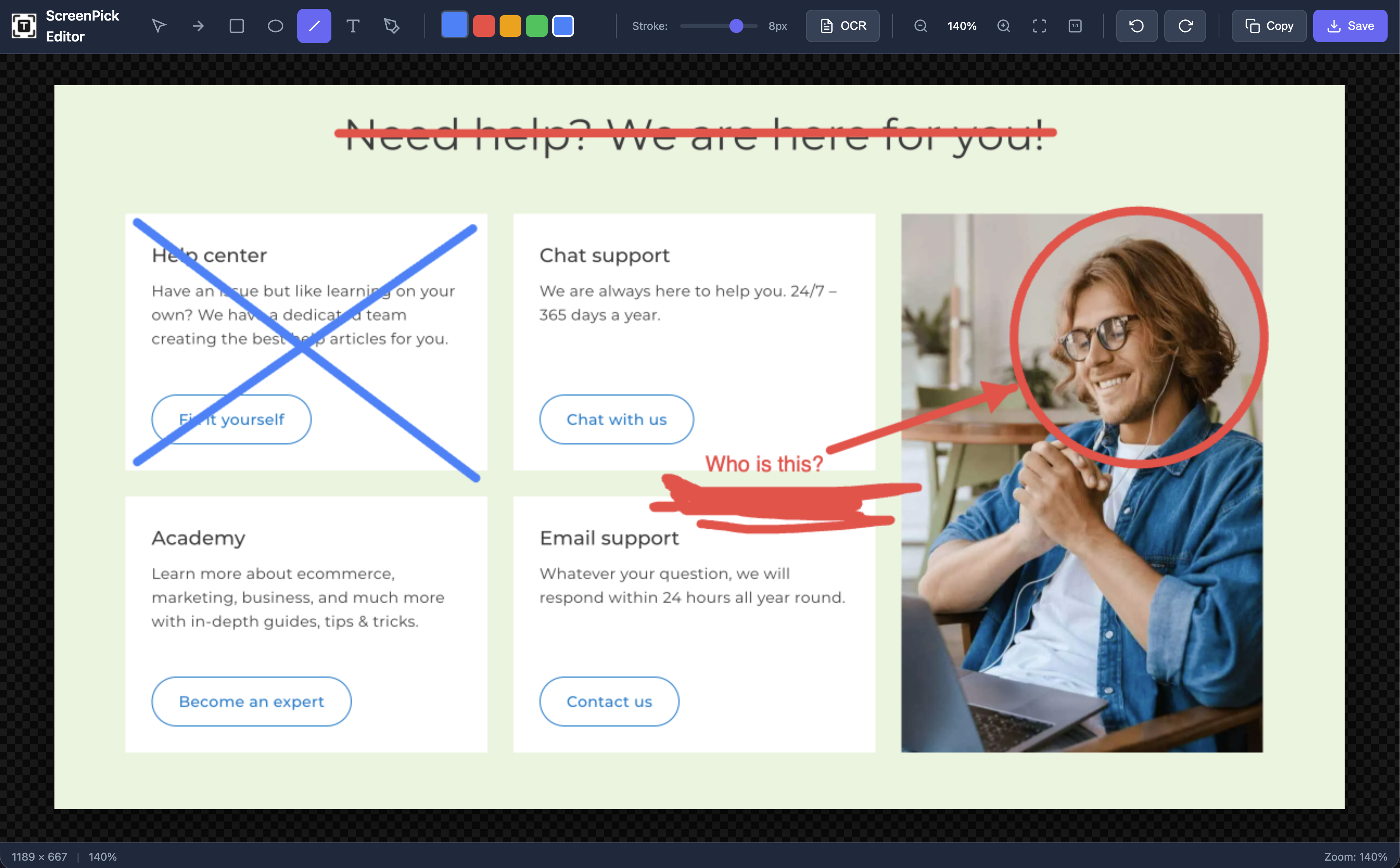Screen dimensions: 1400x868
Task: Select the Arrow drawing tool
Action: (198, 25)
